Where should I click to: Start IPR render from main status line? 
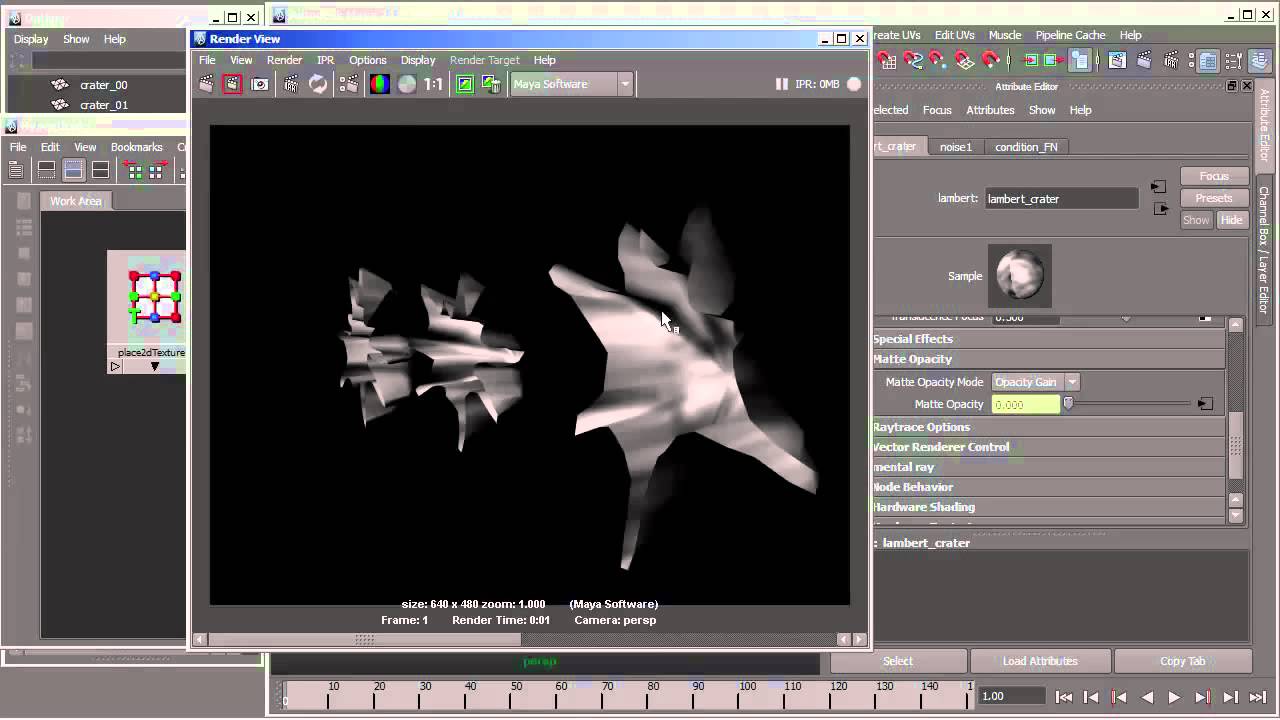pos(1171,60)
